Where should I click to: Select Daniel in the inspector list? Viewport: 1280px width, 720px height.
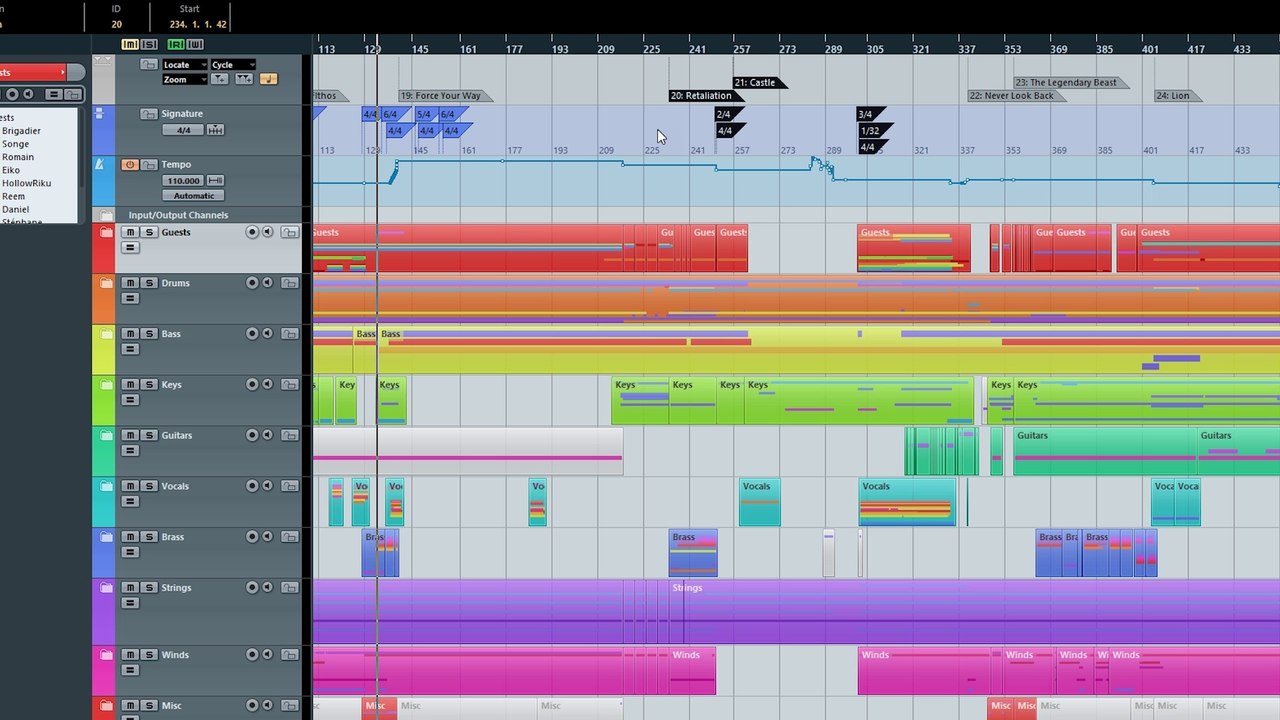click(15, 210)
